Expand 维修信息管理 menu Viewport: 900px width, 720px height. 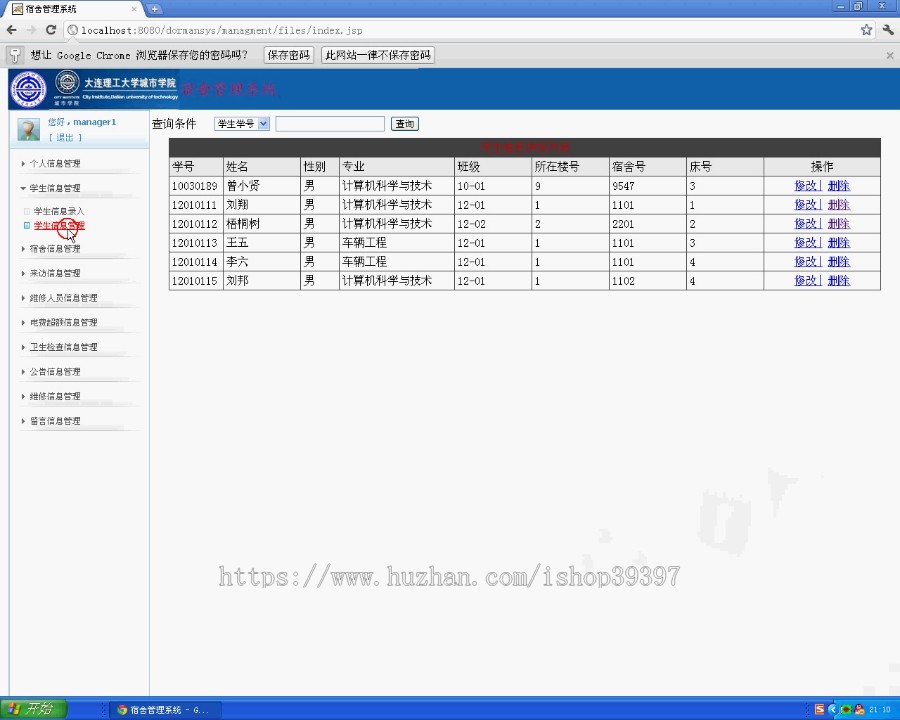tap(55, 396)
